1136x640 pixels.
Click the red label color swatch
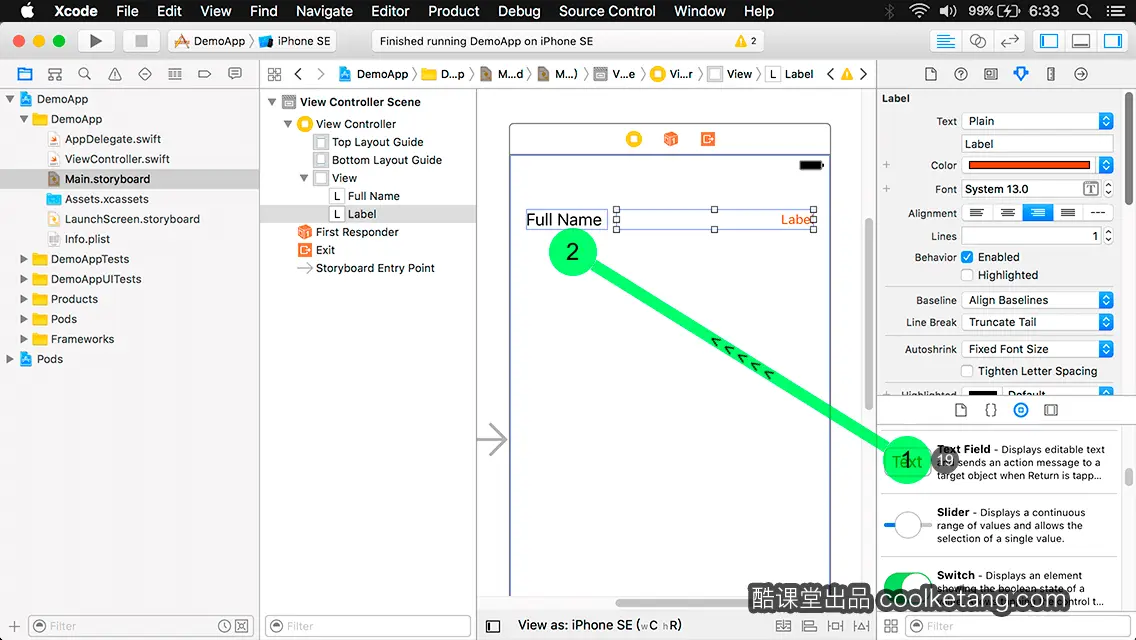point(1029,165)
